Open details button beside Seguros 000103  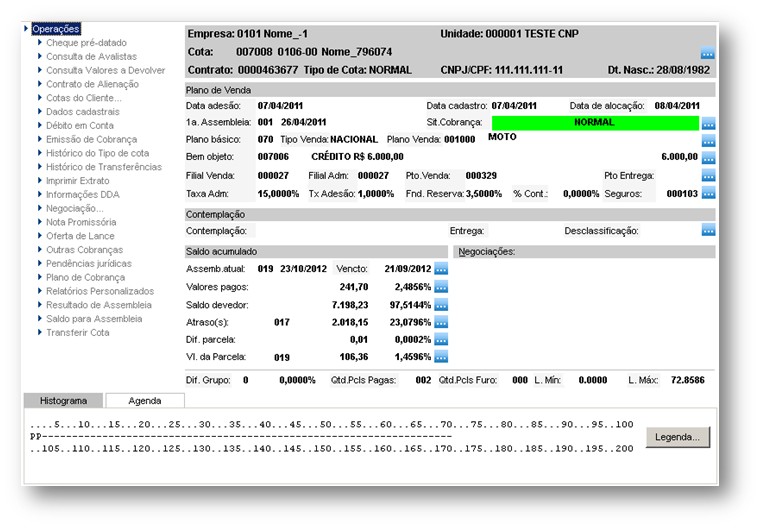708,193
